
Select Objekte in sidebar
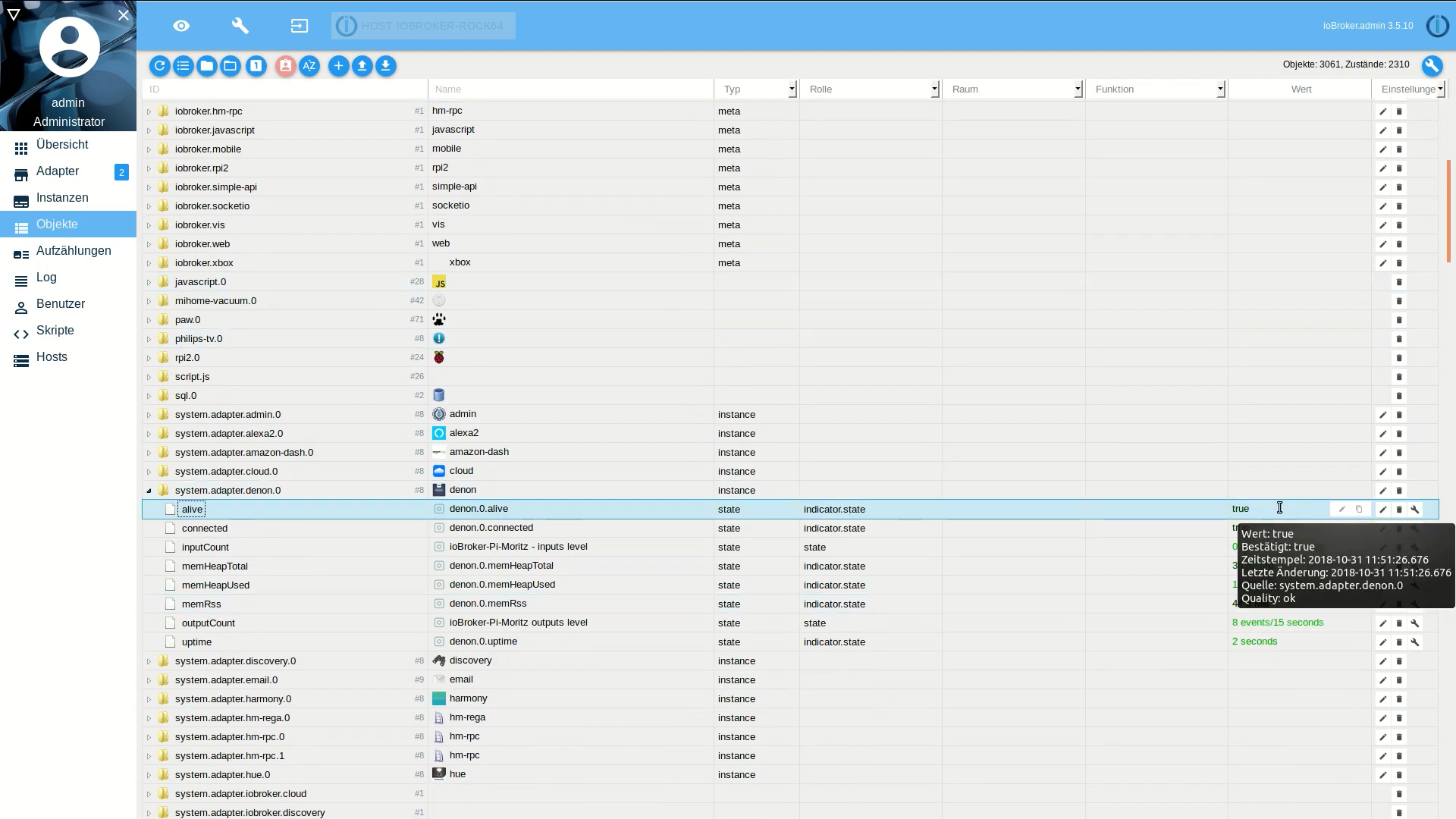(68, 224)
